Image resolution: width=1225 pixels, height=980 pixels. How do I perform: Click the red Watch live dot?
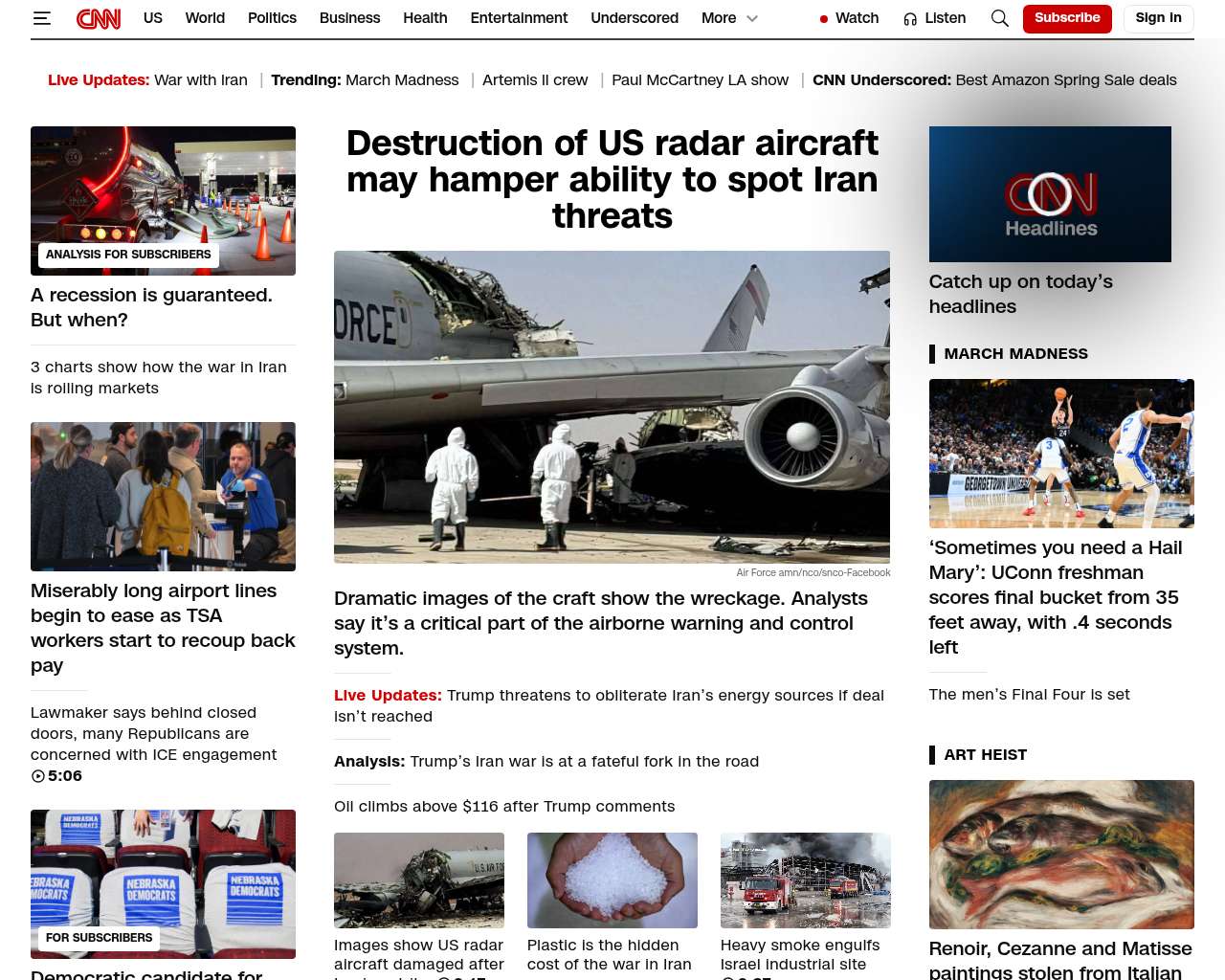pos(823,18)
